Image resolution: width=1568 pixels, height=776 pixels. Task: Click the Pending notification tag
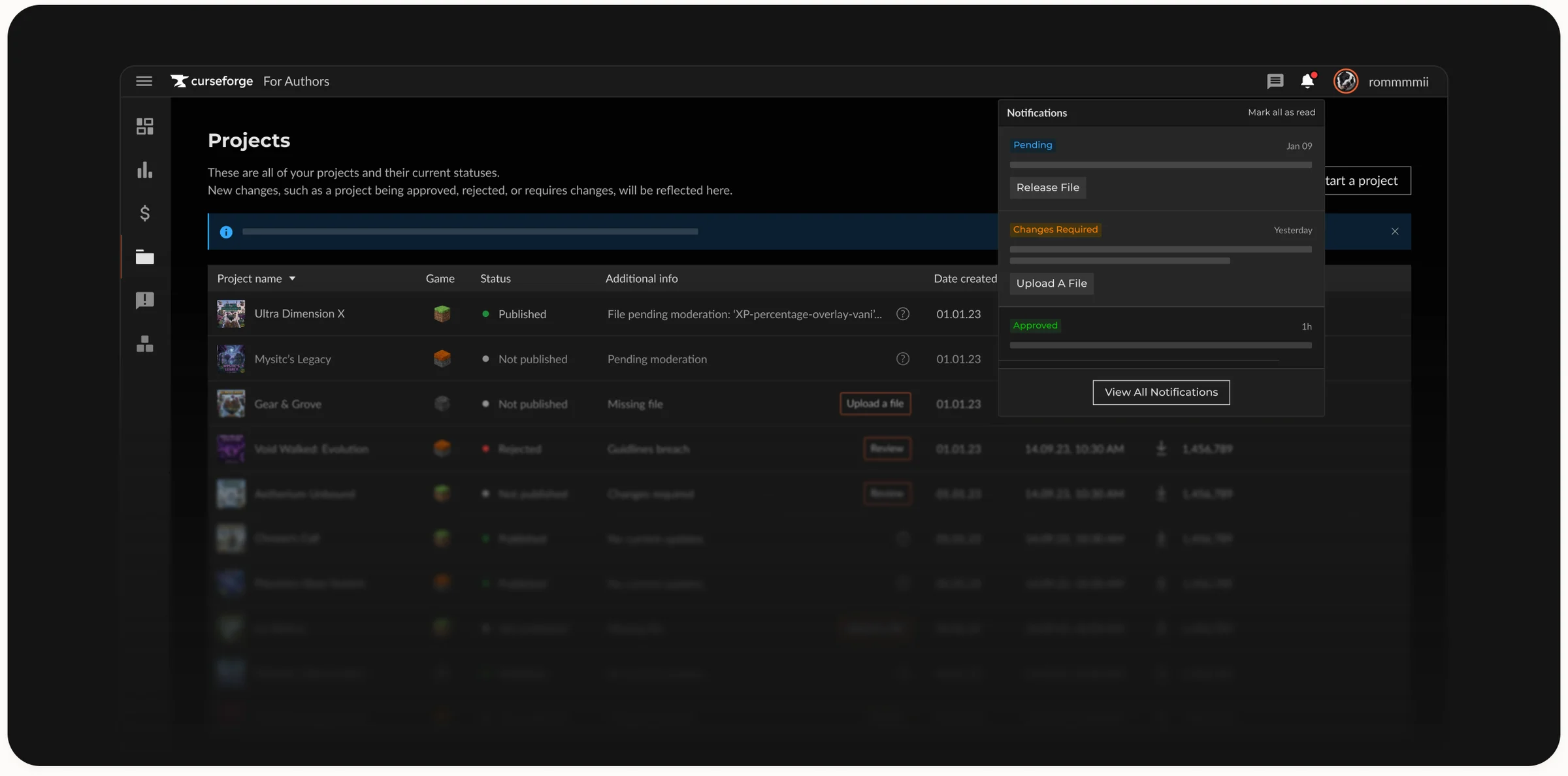click(x=1032, y=145)
